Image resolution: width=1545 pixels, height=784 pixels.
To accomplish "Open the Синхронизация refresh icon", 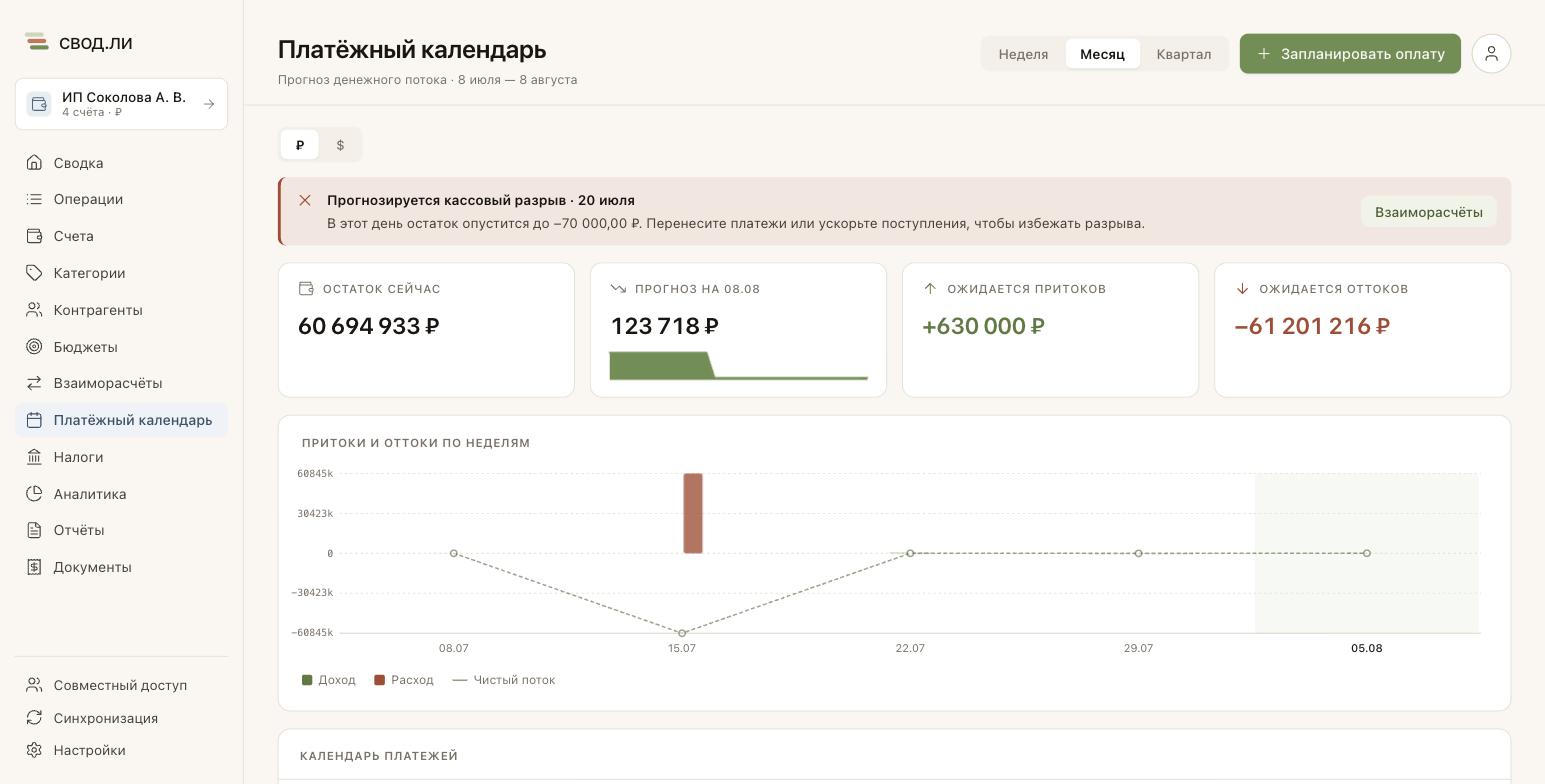I will [34, 718].
